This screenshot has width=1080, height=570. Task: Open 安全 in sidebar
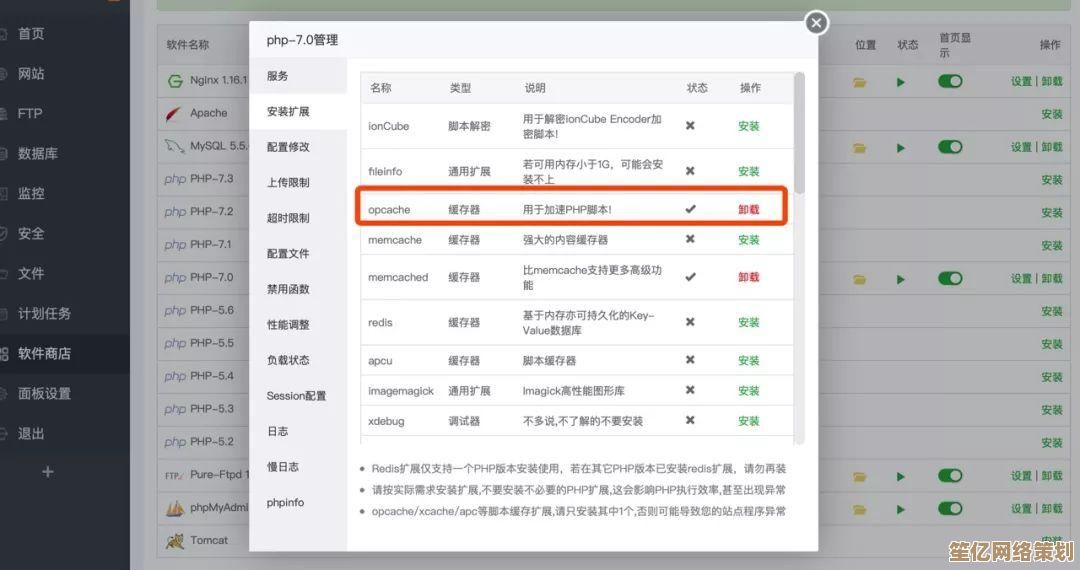tap(31, 233)
